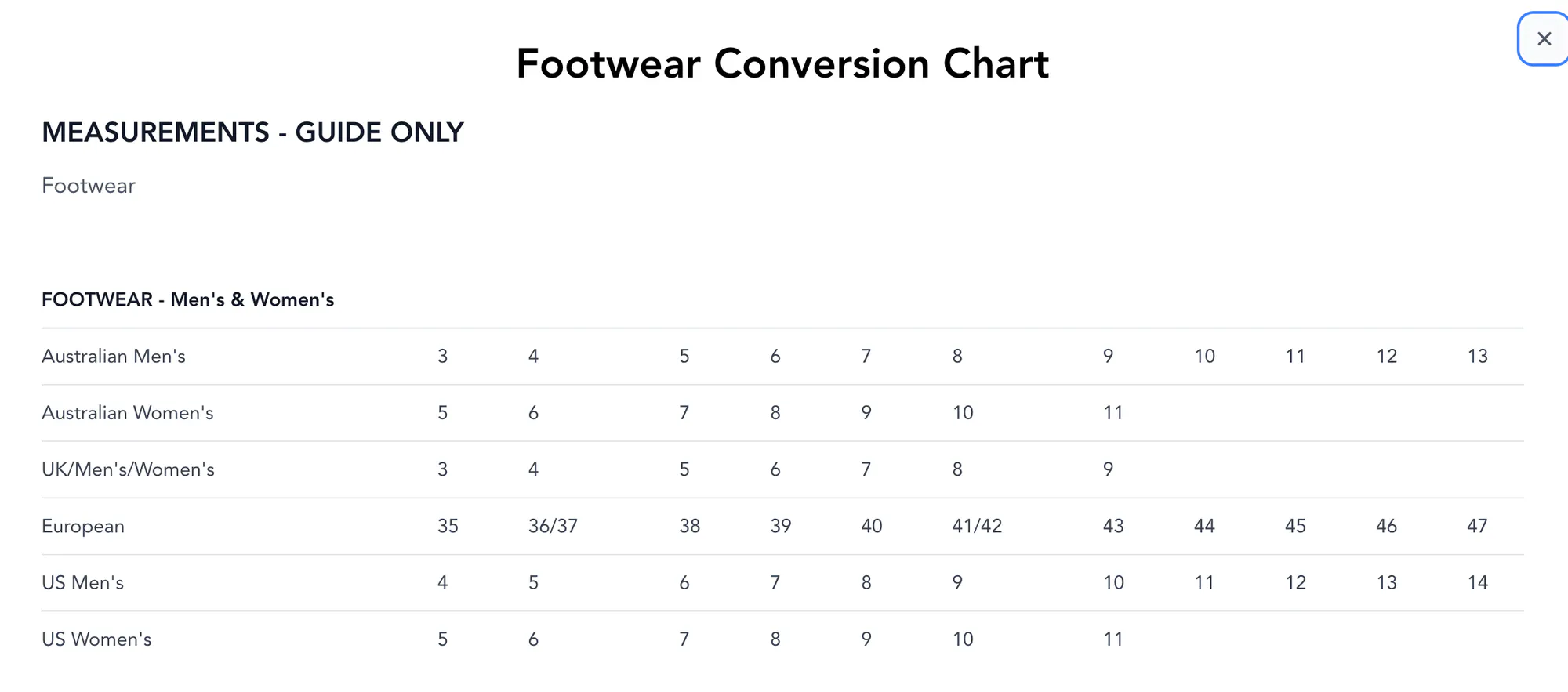This screenshot has width=1568, height=692.
Task: Click the gray Footwear subheading
Action: pos(89,186)
